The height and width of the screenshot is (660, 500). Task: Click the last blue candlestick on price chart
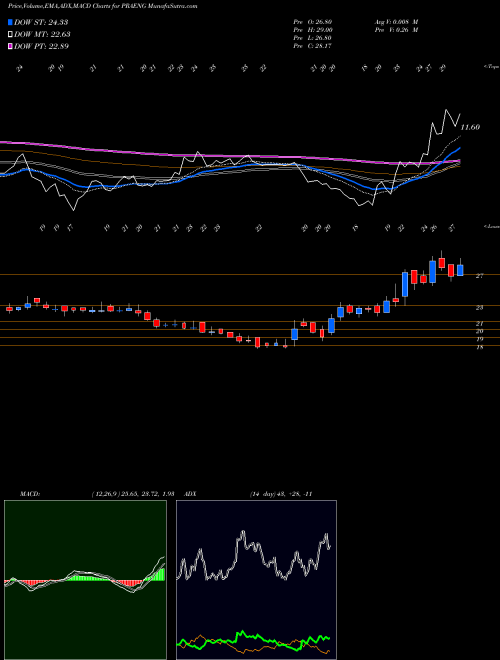coord(460,270)
